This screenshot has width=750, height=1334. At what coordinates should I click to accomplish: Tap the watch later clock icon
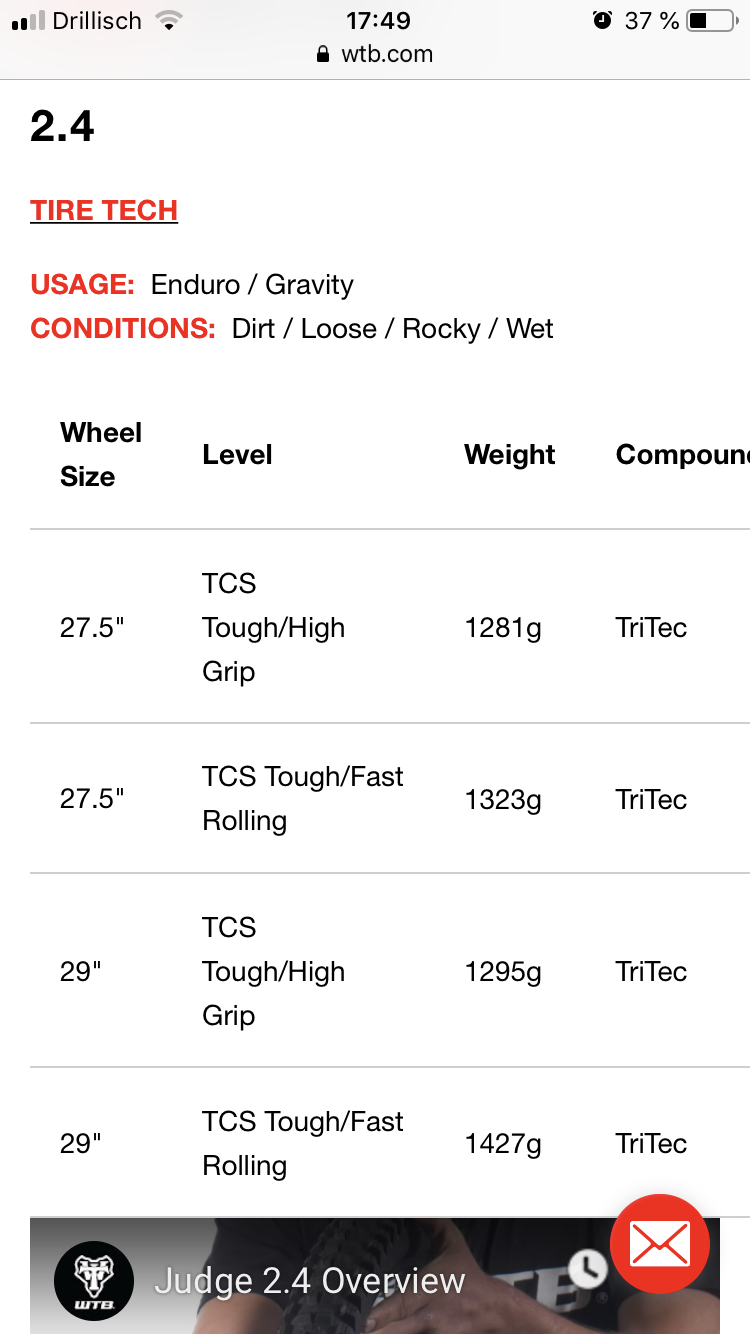[x=588, y=1268]
